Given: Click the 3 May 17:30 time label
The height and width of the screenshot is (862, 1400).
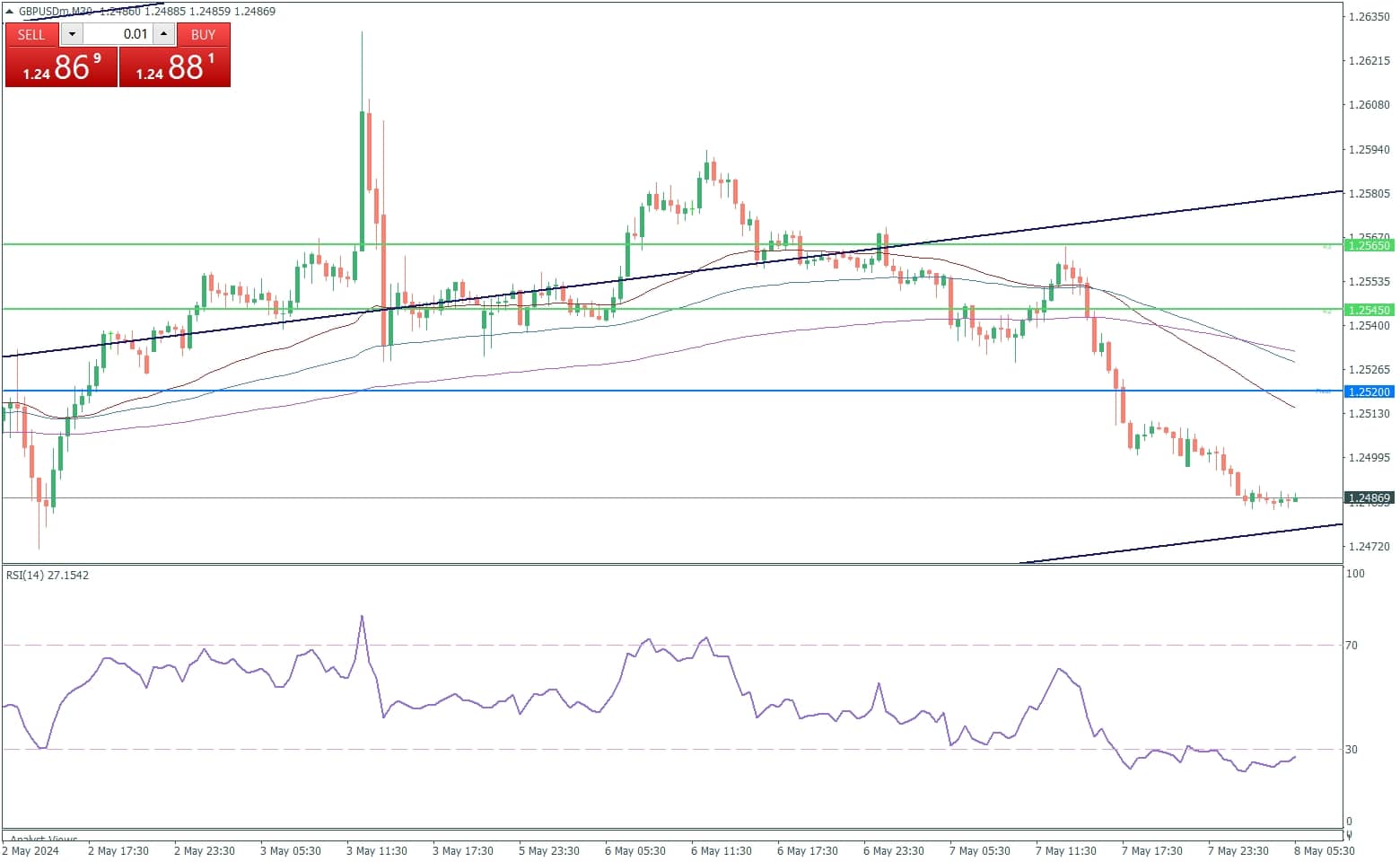Looking at the screenshot, I should (x=463, y=851).
